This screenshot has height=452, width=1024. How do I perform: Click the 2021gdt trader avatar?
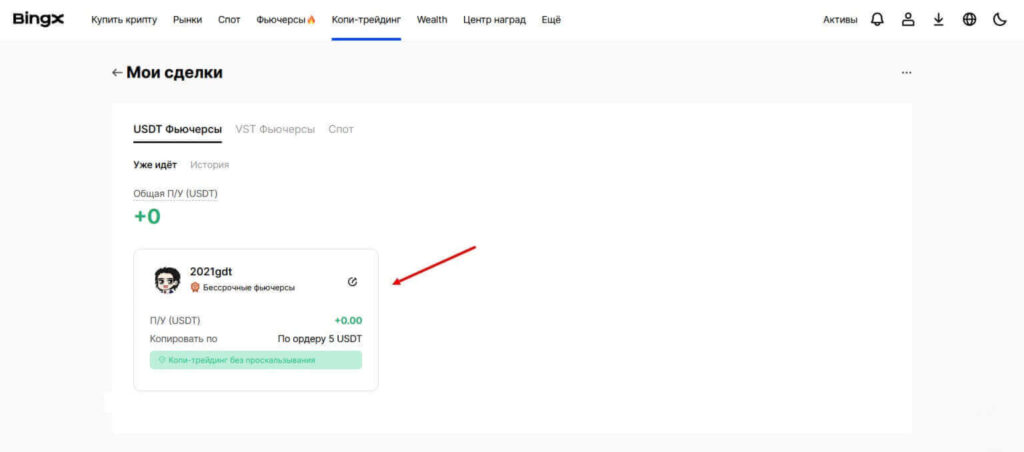coord(167,280)
